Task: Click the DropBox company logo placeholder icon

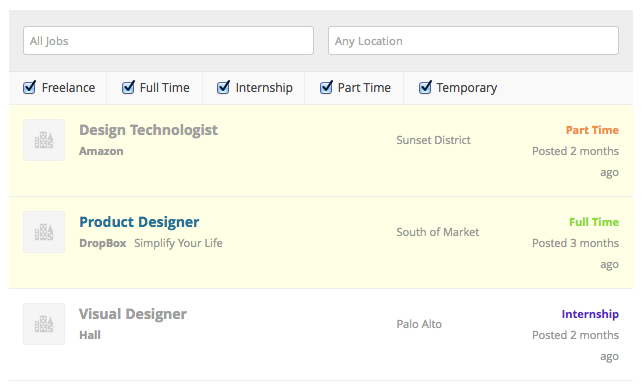Action: tap(44, 232)
